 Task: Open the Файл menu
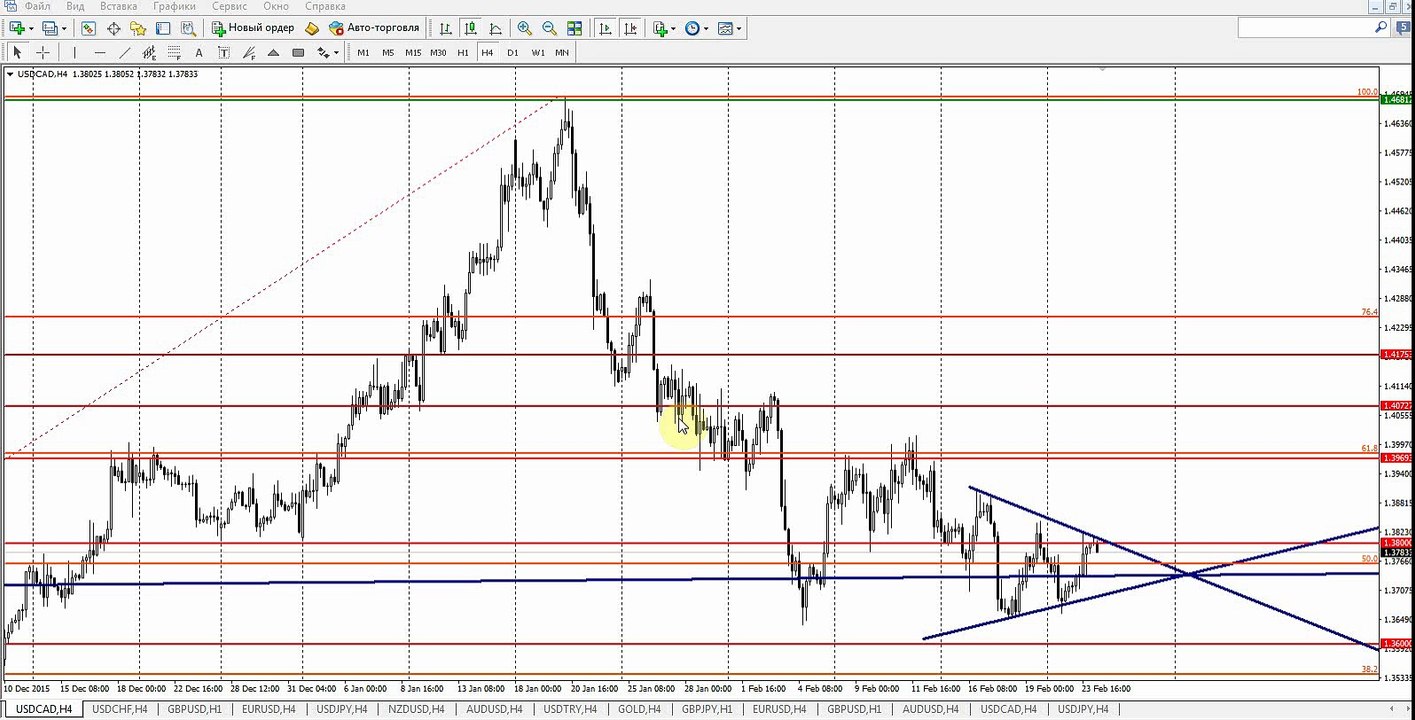[37, 6]
